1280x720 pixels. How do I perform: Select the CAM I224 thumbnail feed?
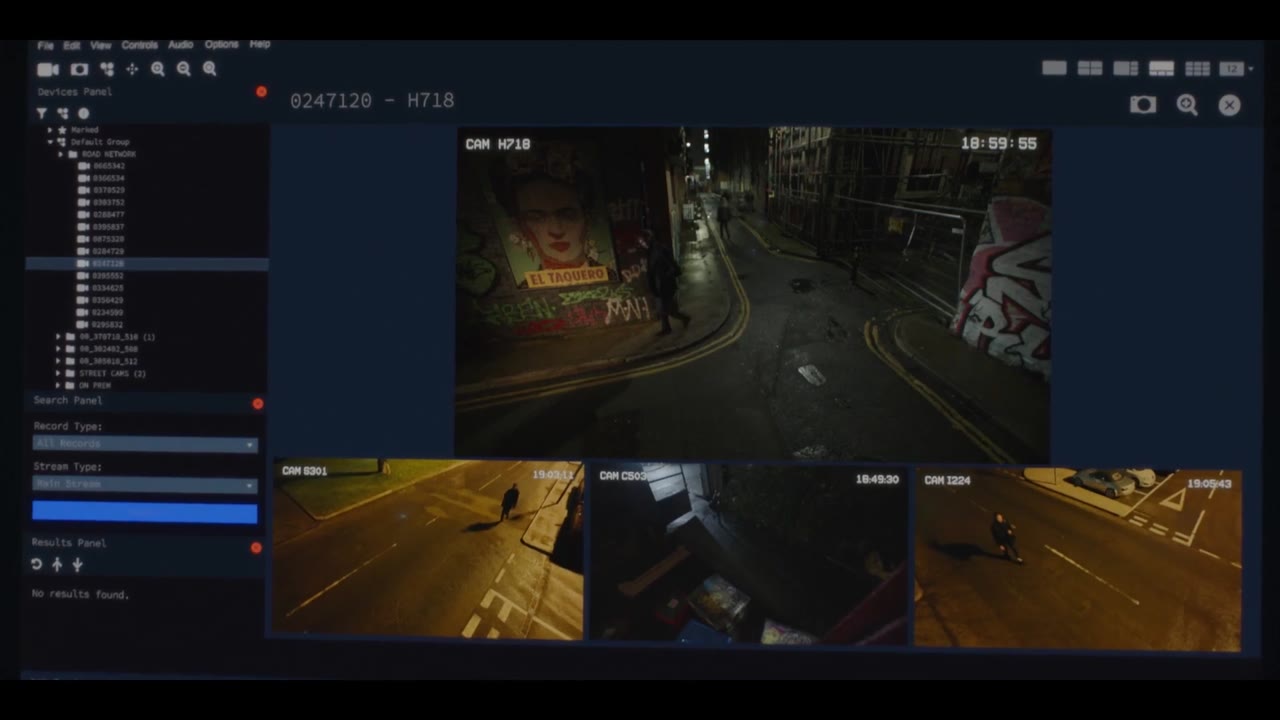(x=1078, y=559)
